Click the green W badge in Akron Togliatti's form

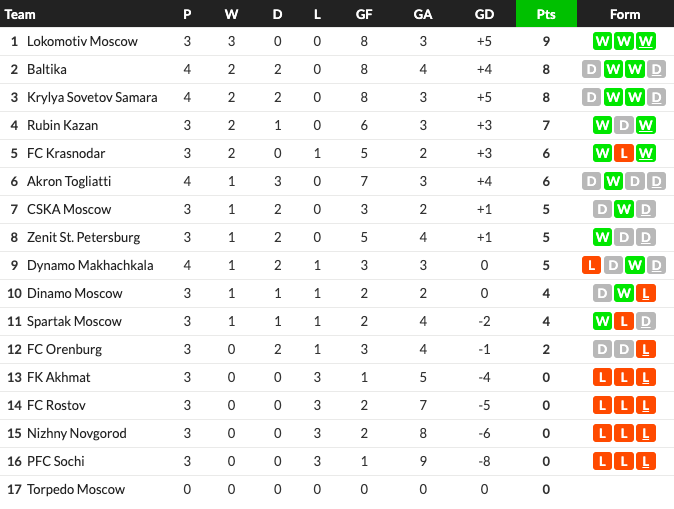point(613,181)
